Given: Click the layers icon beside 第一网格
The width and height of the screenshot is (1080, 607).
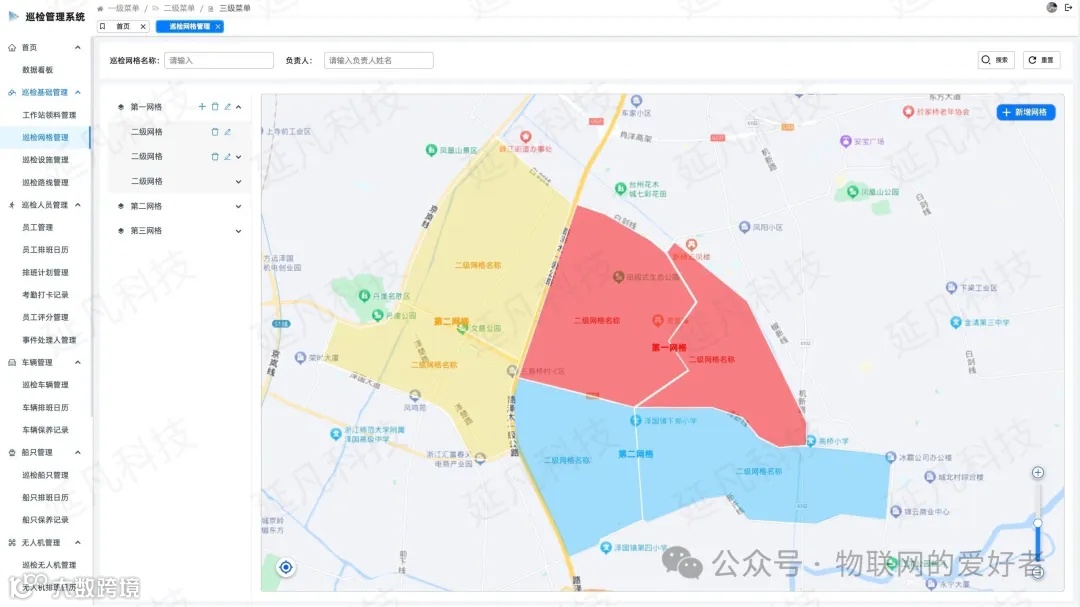Looking at the screenshot, I should (x=121, y=107).
